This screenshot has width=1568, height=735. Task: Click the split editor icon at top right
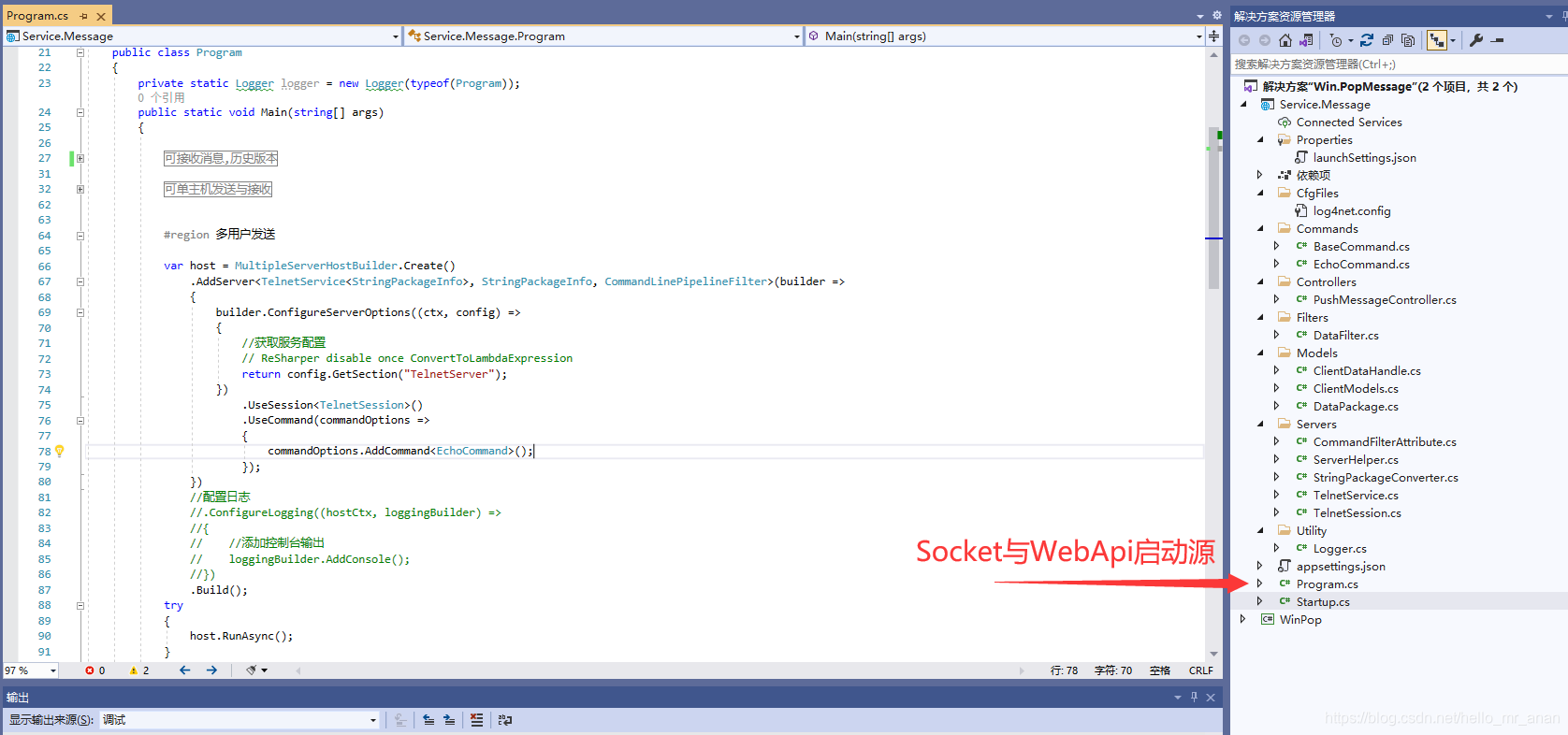[x=1213, y=36]
